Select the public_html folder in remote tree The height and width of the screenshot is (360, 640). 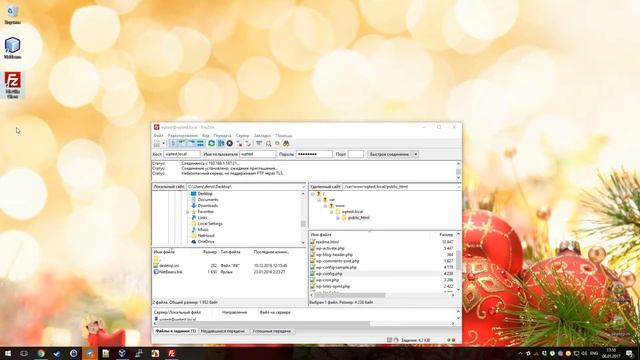coord(358,218)
